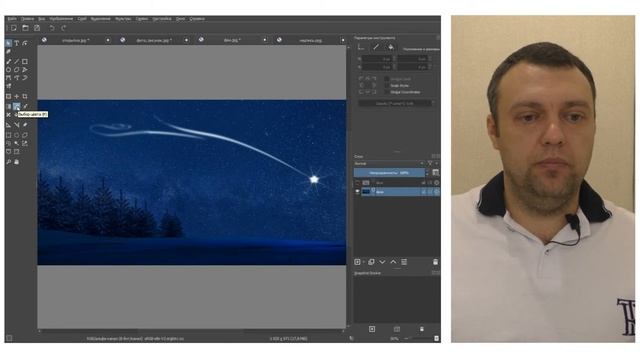Screen dimensions: 640x360
Task: Select the Elliptical Selection tool
Action: (x=17, y=135)
